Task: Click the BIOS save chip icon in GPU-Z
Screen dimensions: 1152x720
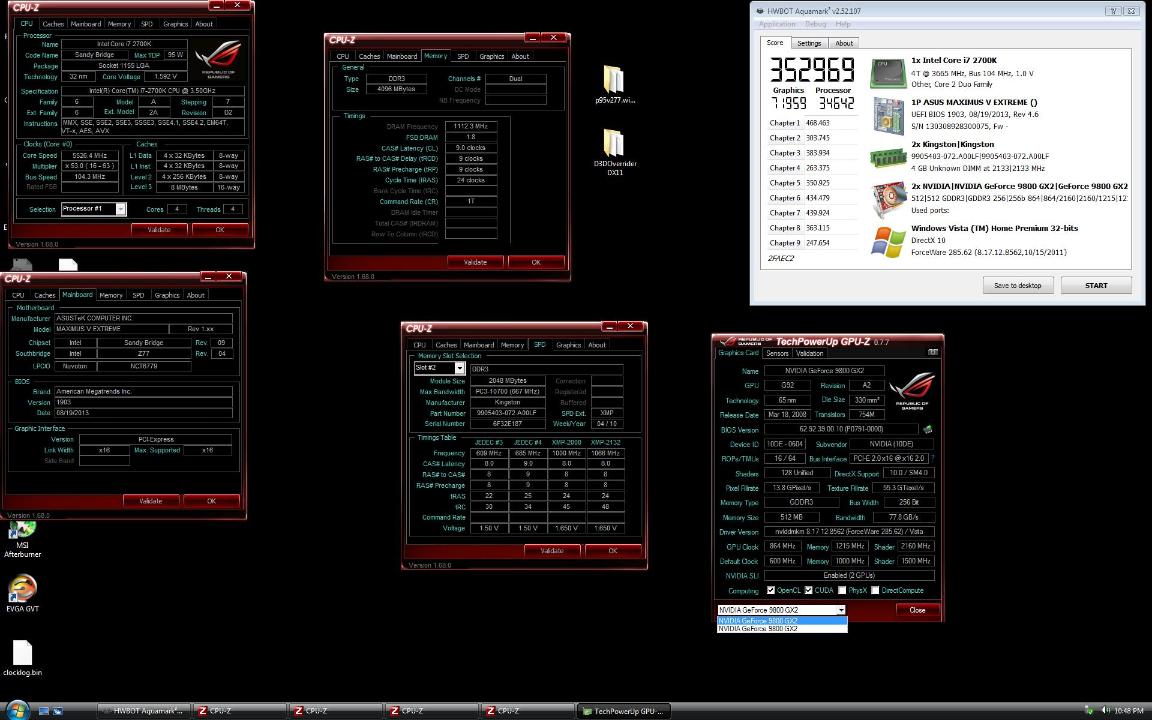Action: 928,429
